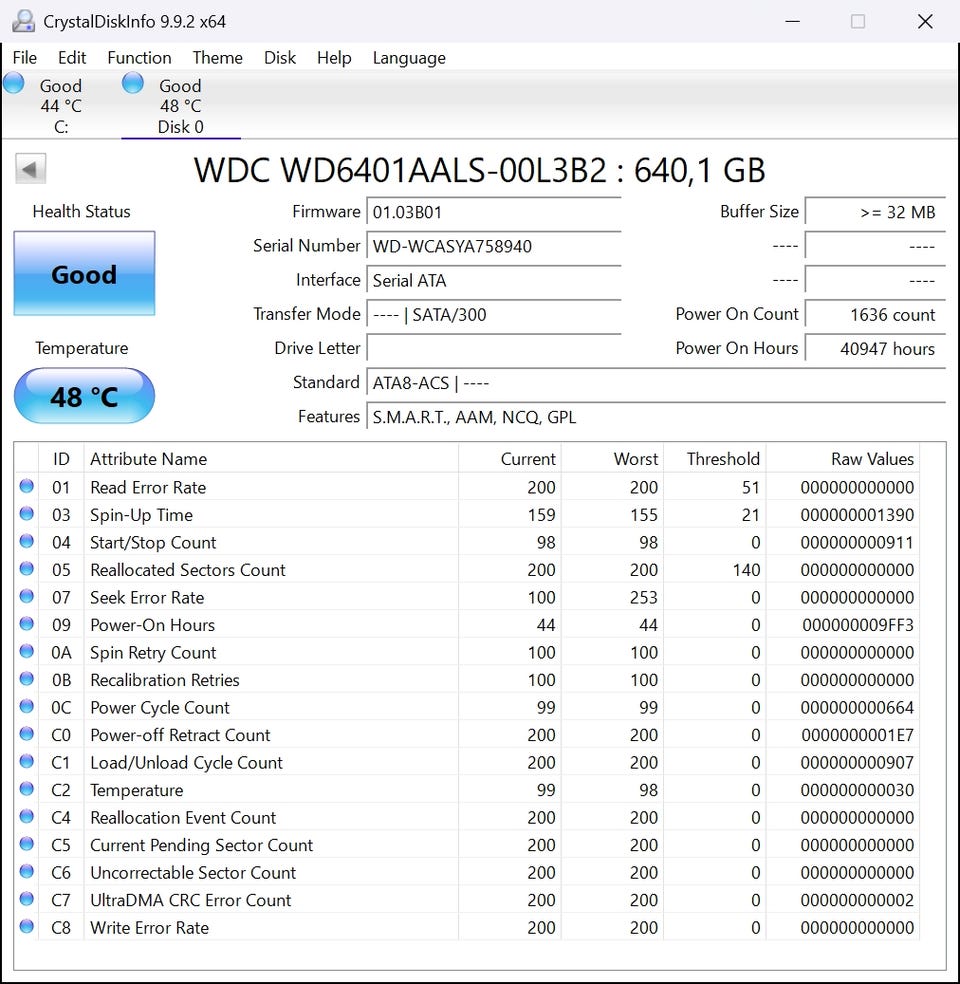Click the status dot for Reallocated Sectors Count

pos(26,569)
